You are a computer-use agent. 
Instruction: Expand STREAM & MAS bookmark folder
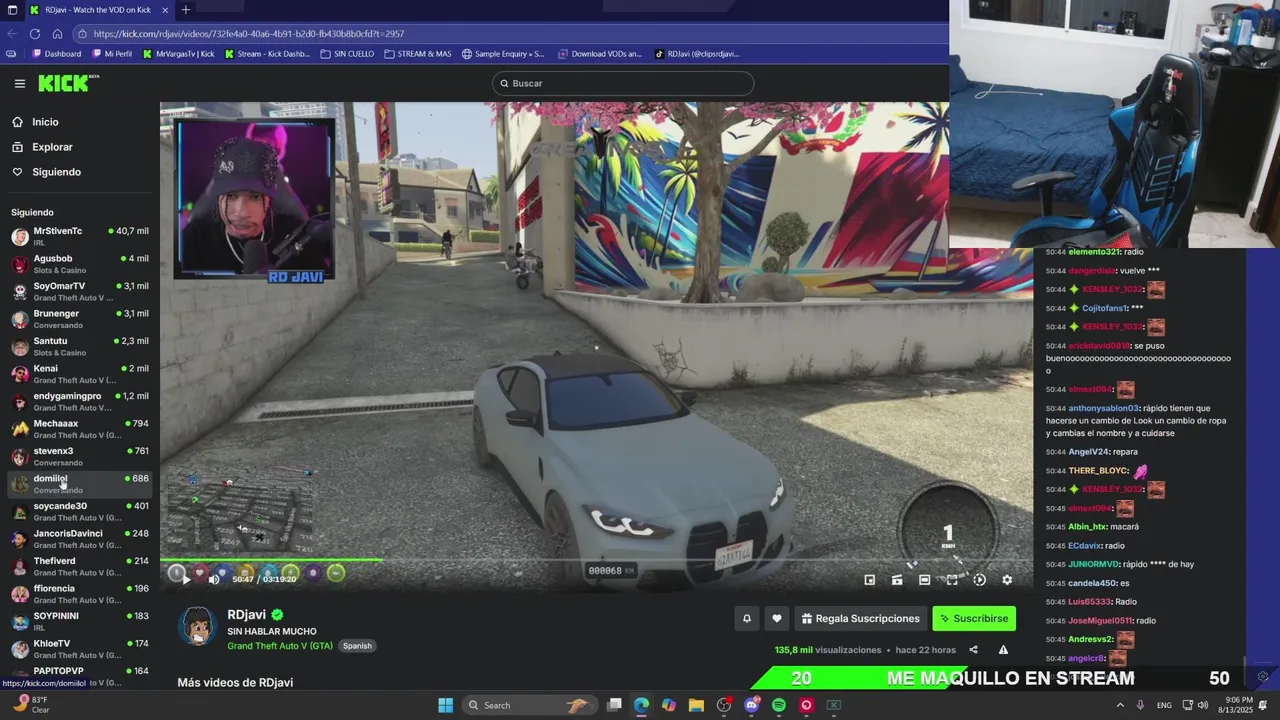click(x=418, y=54)
